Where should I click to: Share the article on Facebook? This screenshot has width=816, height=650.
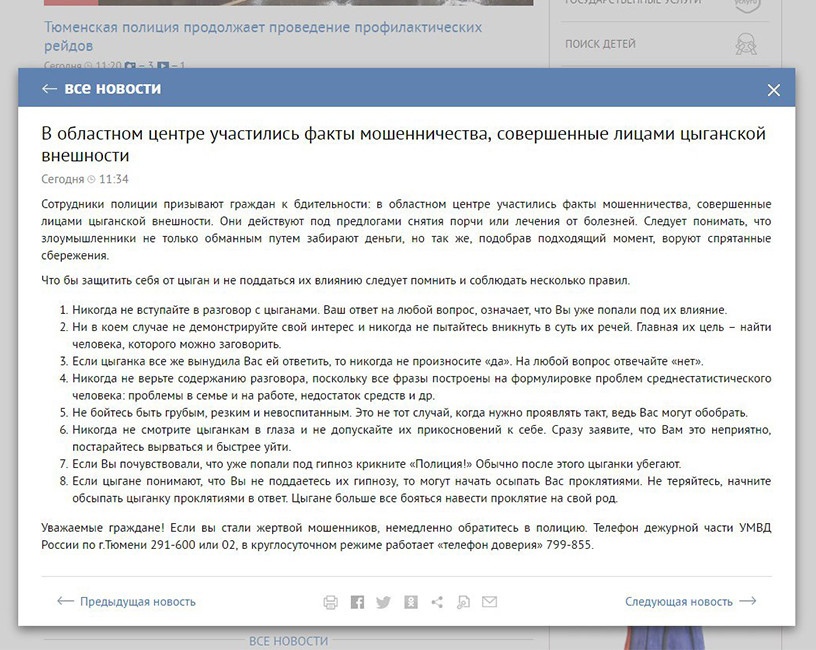tap(357, 601)
